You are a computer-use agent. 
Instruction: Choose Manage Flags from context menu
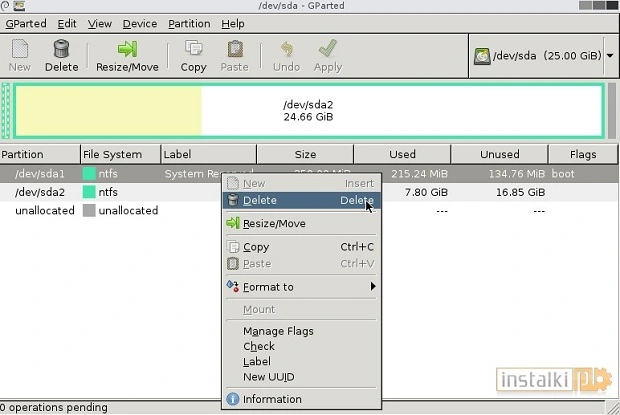278,331
